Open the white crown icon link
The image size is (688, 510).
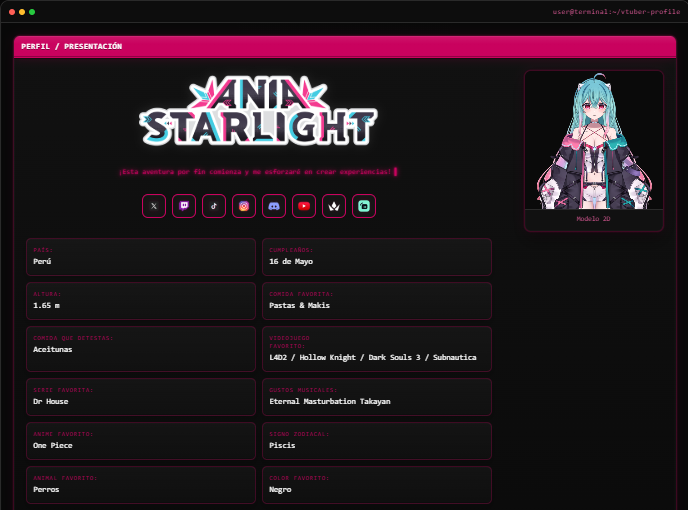click(x=334, y=206)
